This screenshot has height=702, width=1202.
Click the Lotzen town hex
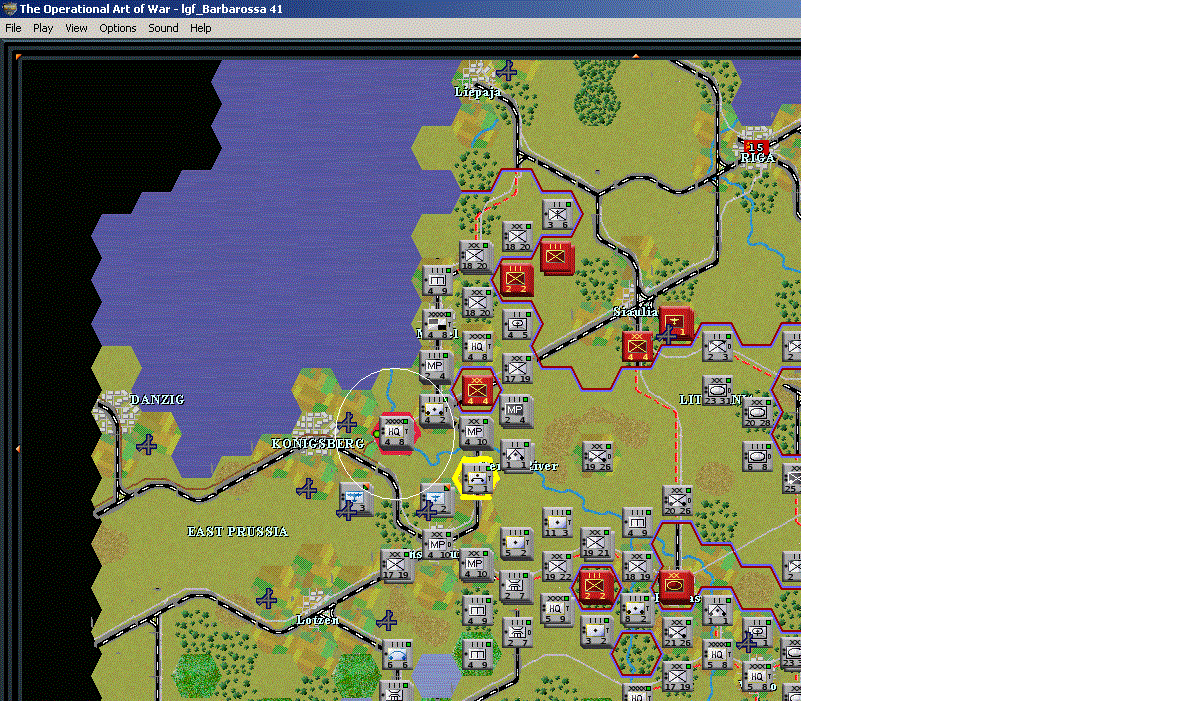315,604
